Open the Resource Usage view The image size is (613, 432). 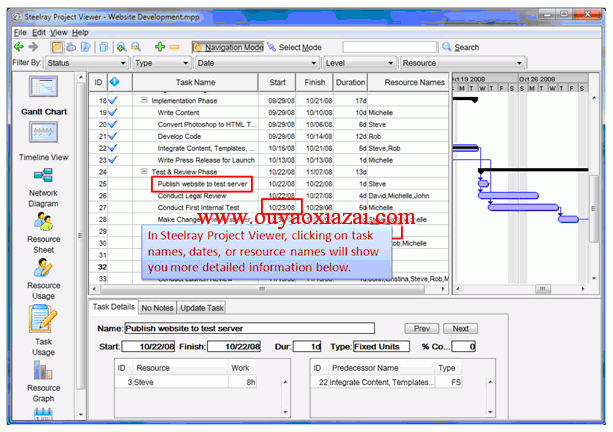pos(43,268)
